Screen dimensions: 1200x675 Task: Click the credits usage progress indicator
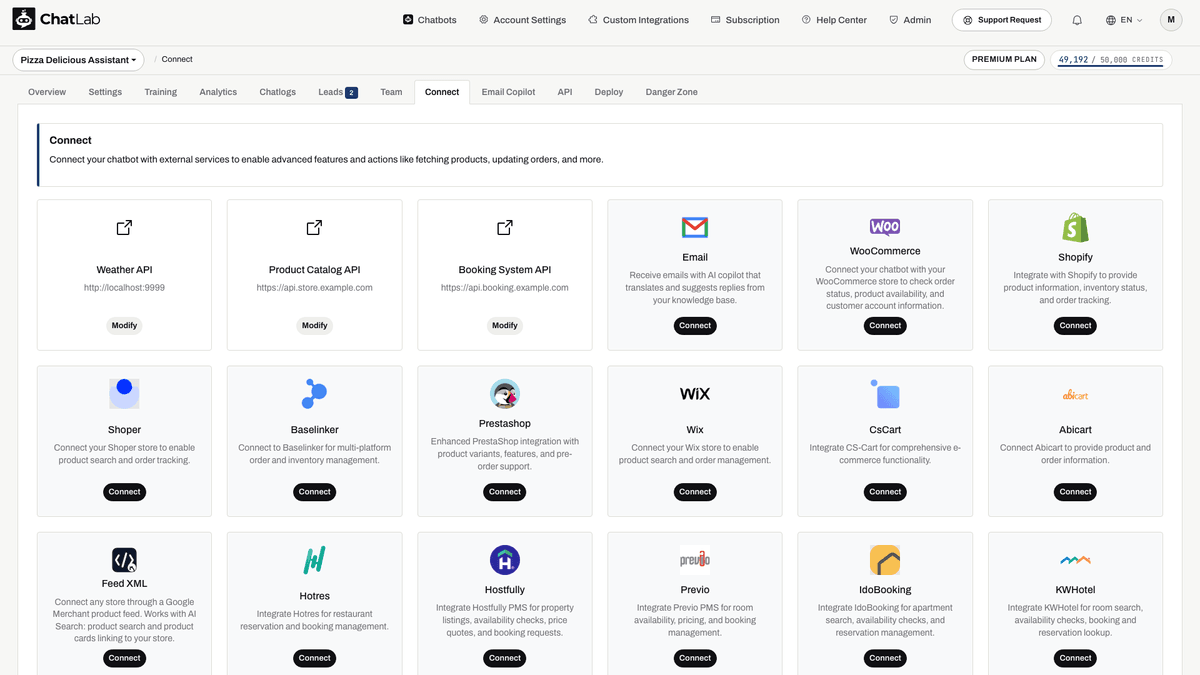[x=1111, y=60]
